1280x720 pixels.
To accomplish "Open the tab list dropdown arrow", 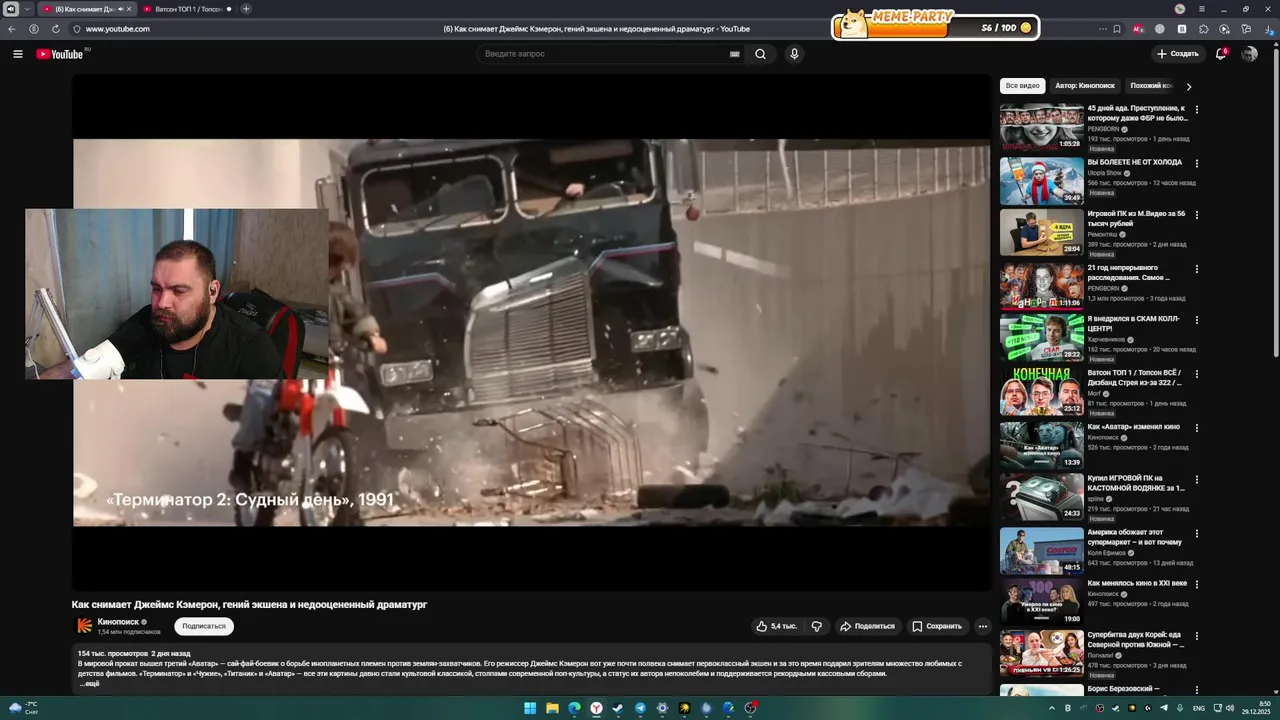I will (x=27, y=9).
